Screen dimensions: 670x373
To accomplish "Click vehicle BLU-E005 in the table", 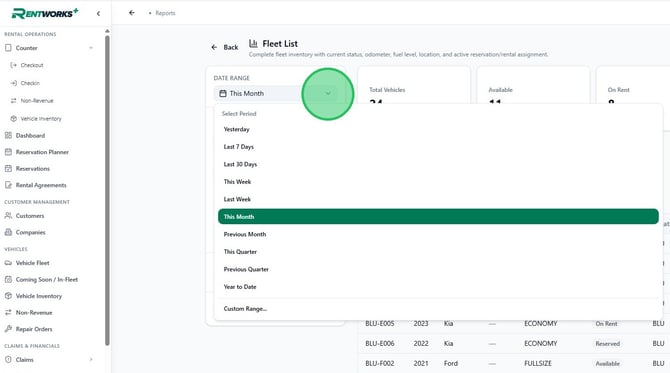I will (380, 324).
